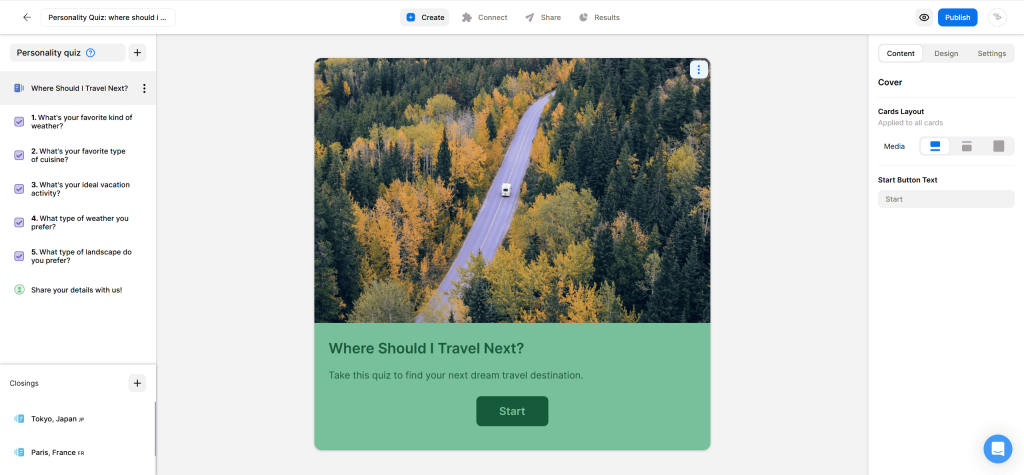Click the back arrow icon
Viewport: 1024px width, 475px height.
[27, 18]
